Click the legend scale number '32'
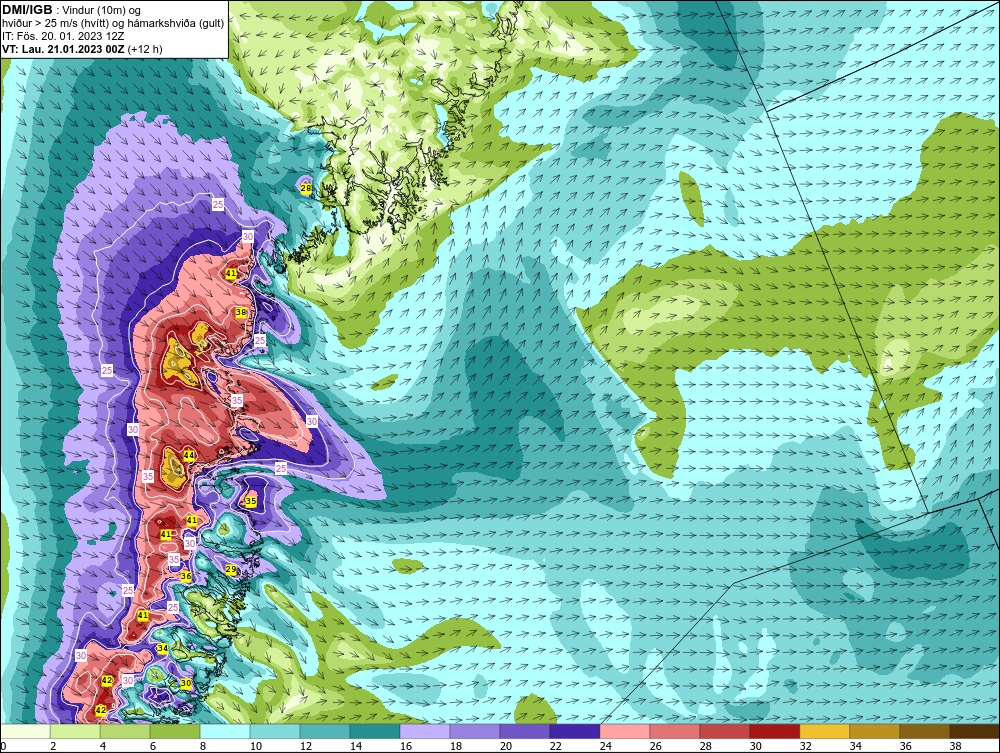1000x753 pixels. [804, 747]
